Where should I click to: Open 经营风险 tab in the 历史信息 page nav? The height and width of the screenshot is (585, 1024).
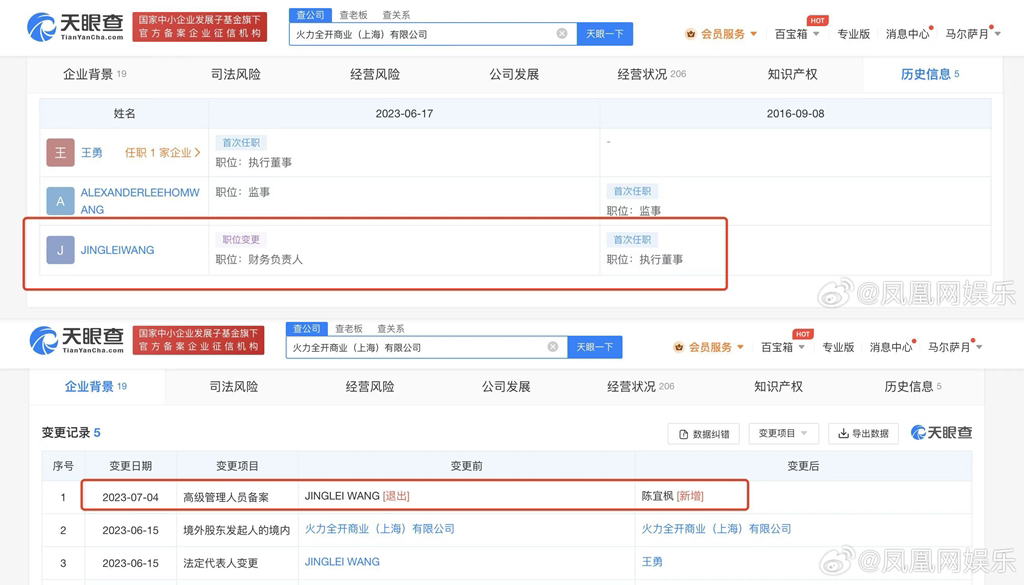(x=375, y=74)
